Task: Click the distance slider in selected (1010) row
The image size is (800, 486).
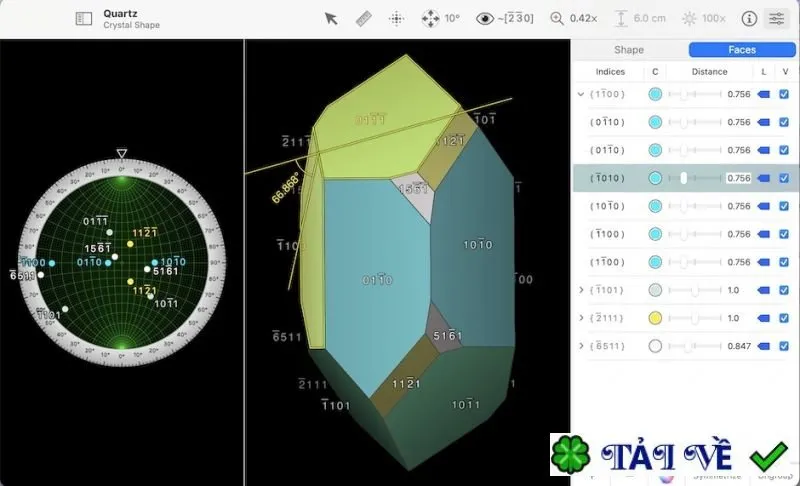Action: [694, 178]
